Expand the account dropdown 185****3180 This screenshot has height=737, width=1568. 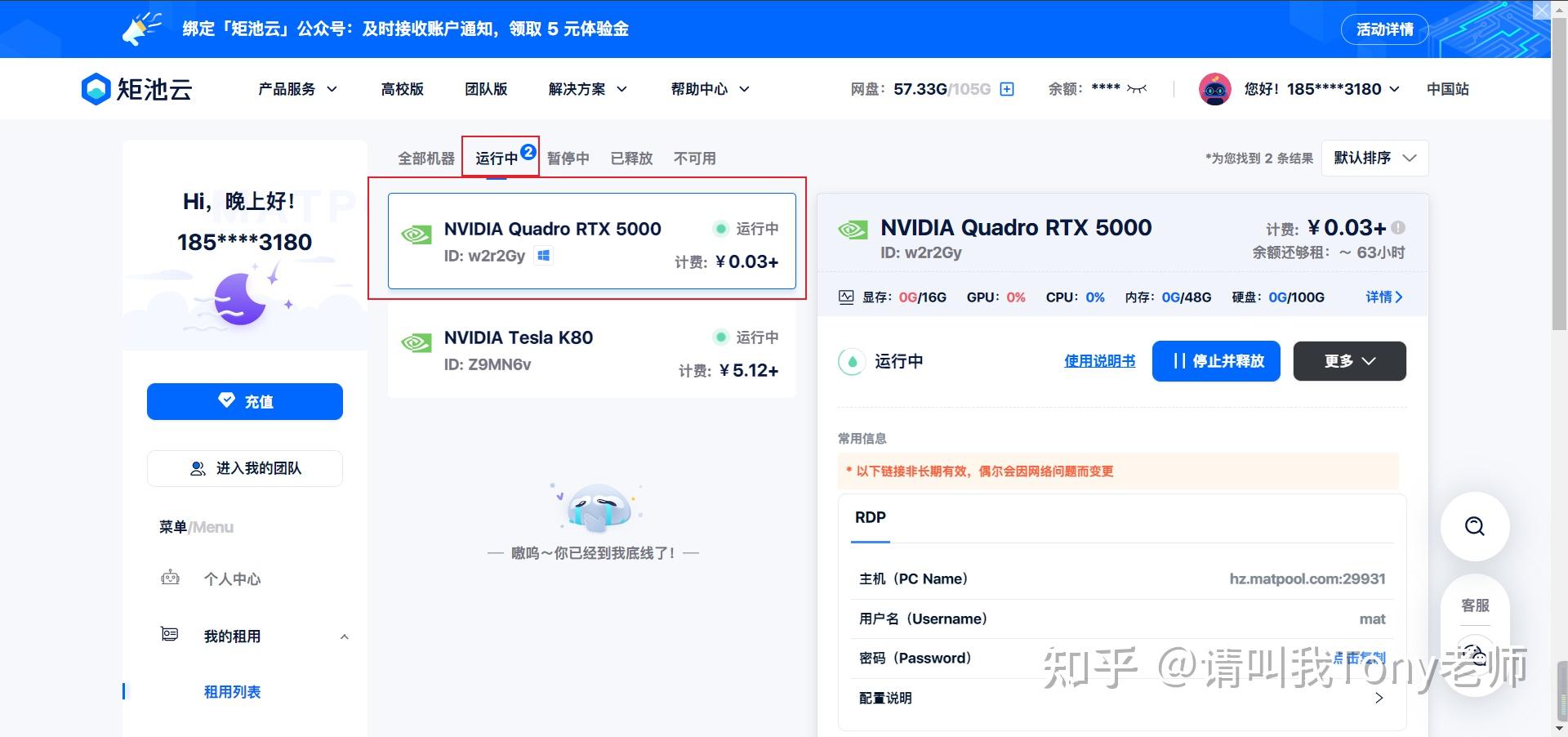tap(1322, 89)
